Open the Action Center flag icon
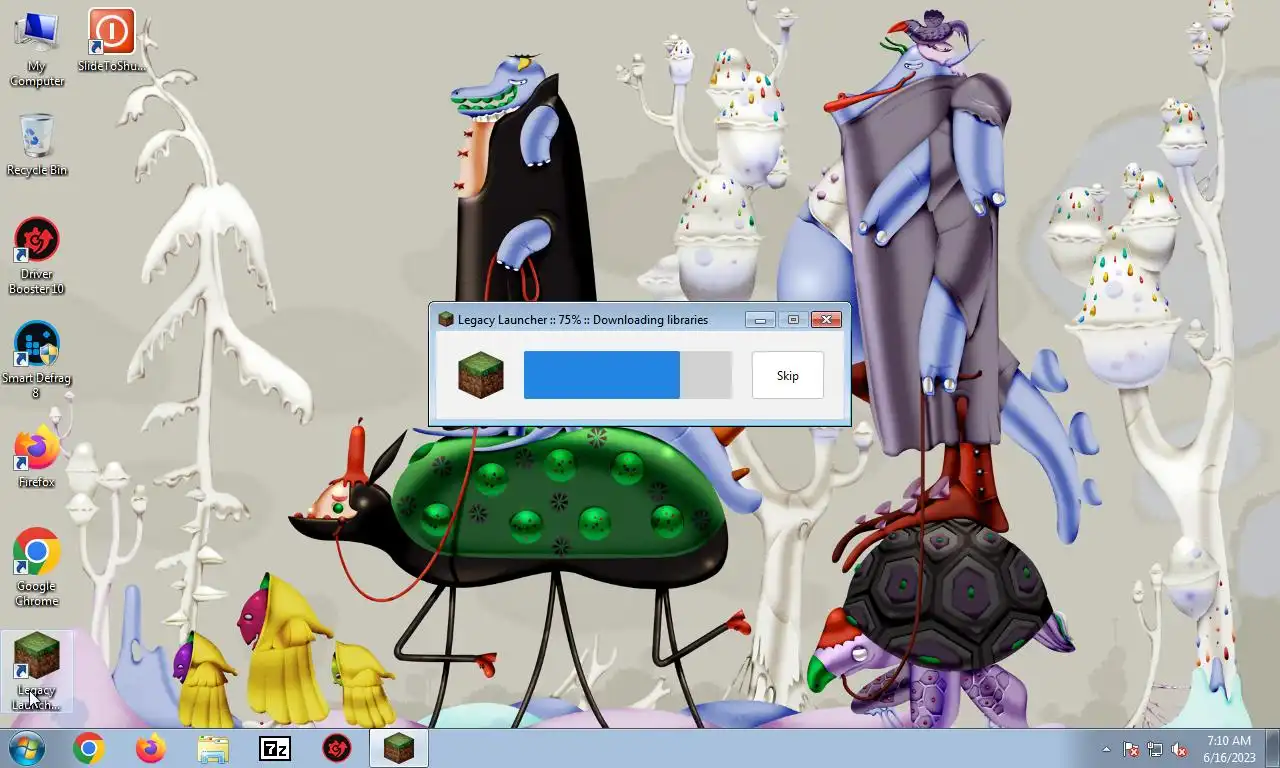The image size is (1280, 768). pos(1131,749)
